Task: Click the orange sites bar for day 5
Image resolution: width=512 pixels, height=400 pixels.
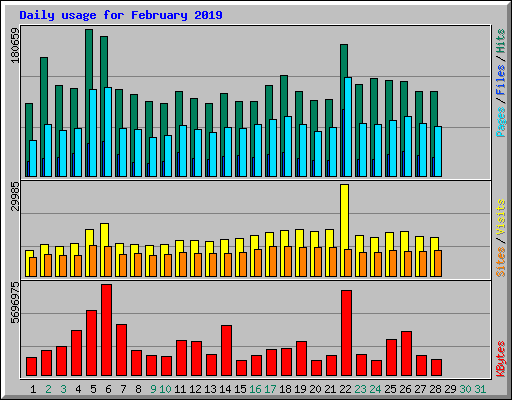Action: click(93, 261)
